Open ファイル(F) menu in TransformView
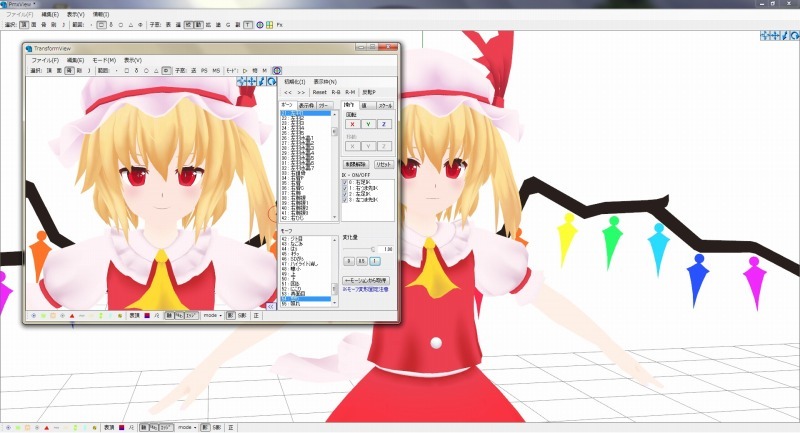The width and height of the screenshot is (800, 433). click(45, 60)
